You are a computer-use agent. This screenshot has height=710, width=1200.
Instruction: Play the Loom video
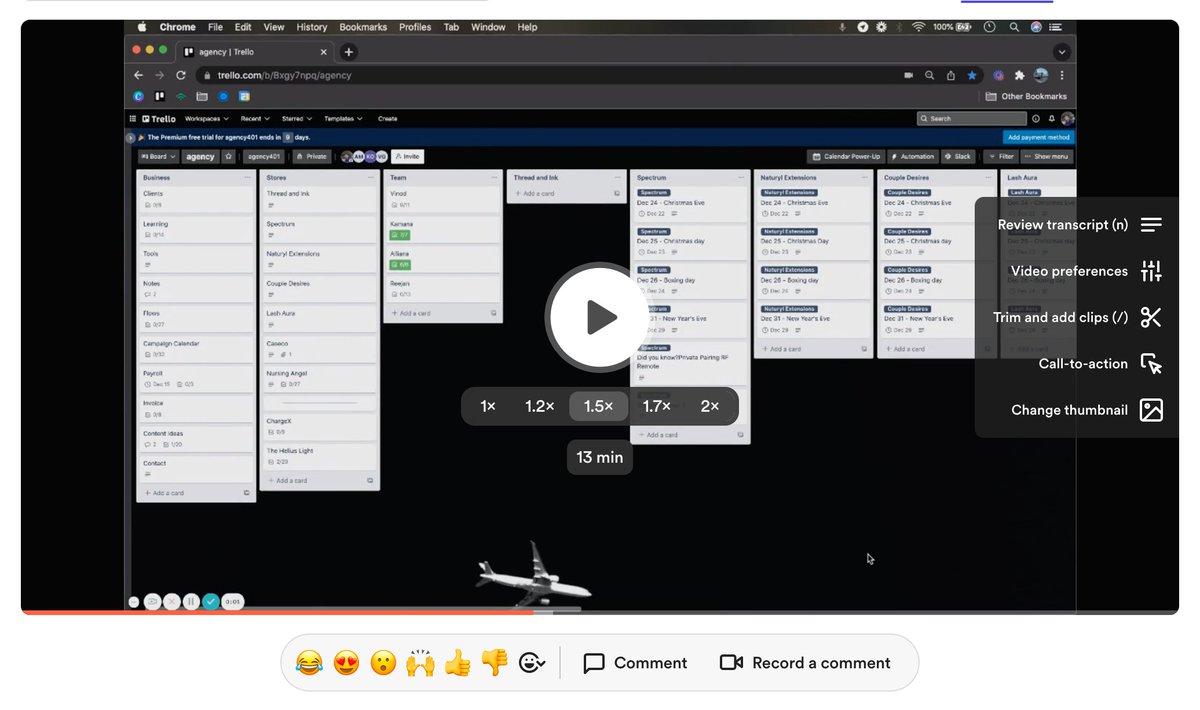600,318
